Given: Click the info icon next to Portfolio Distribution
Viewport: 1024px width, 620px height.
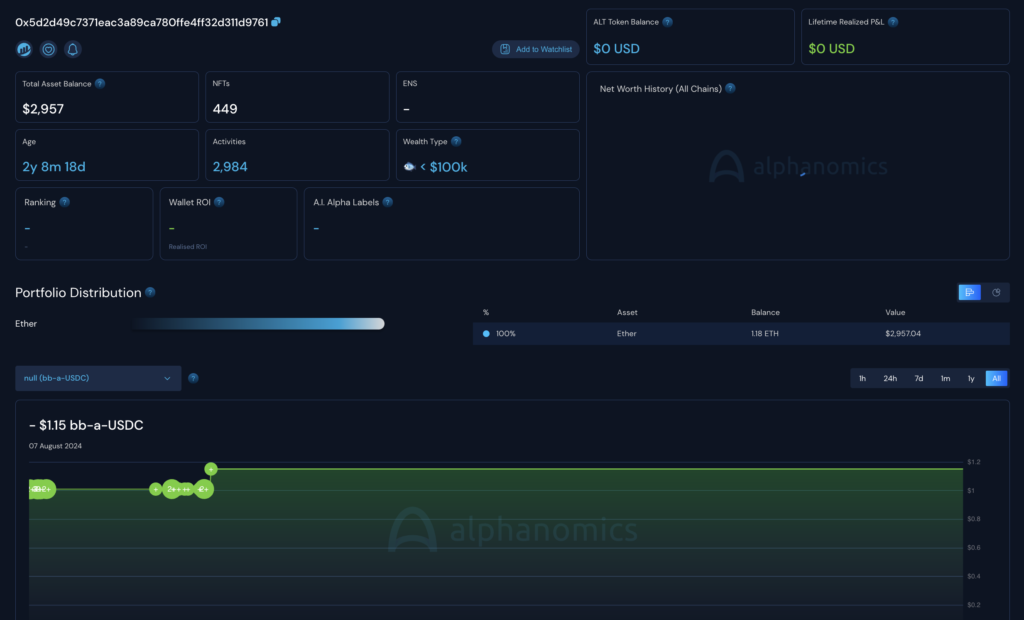Looking at the screenshot, I should (x=150, y=293).
